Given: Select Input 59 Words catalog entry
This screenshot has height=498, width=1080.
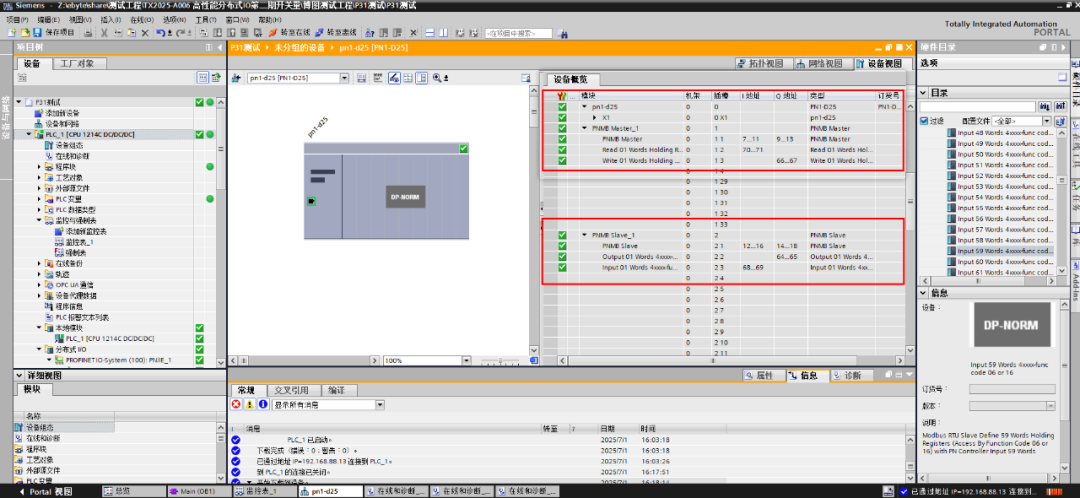Looking at the screenshot, I should [x=1000, y=251].
